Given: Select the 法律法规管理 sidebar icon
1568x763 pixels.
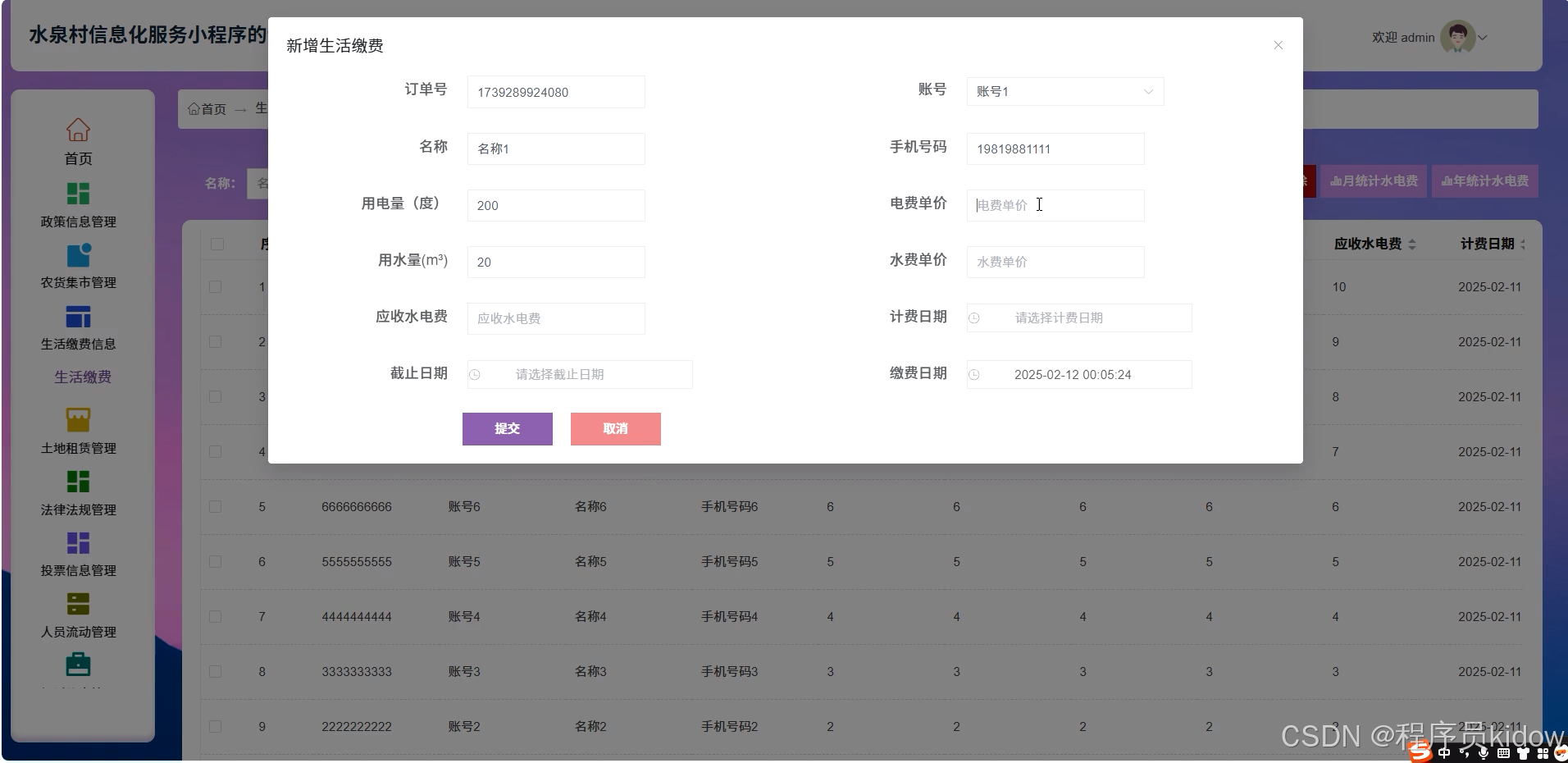Looking at the screenshot, I should pos(78,481).
